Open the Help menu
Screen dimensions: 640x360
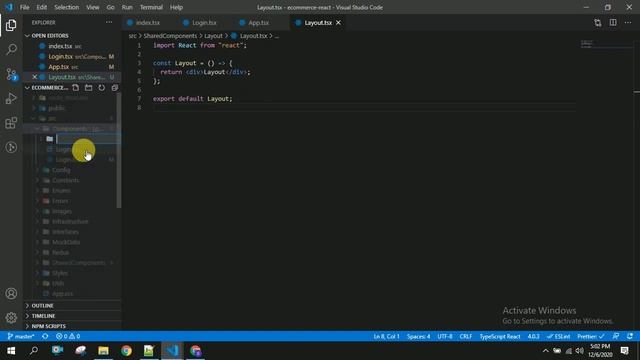[x=176, y=7]
